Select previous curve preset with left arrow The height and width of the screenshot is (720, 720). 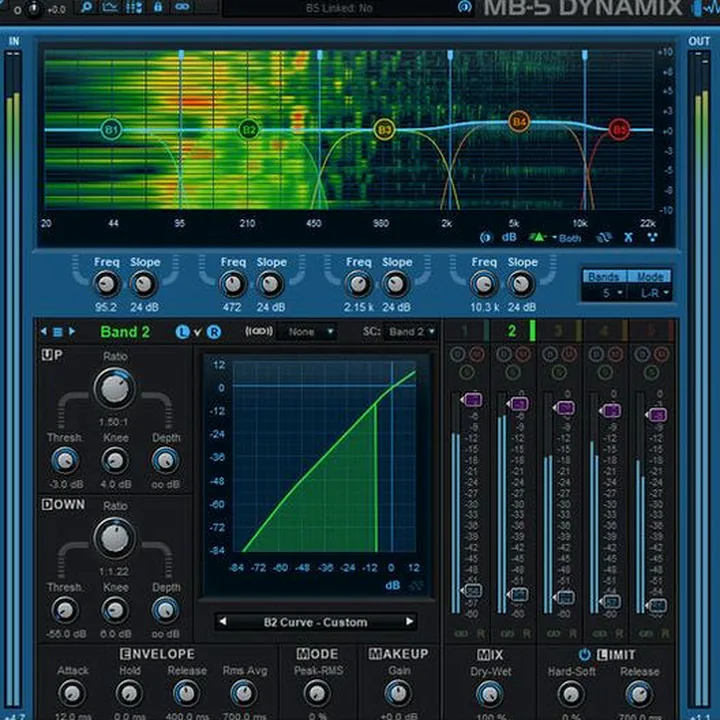pos(223,621)
